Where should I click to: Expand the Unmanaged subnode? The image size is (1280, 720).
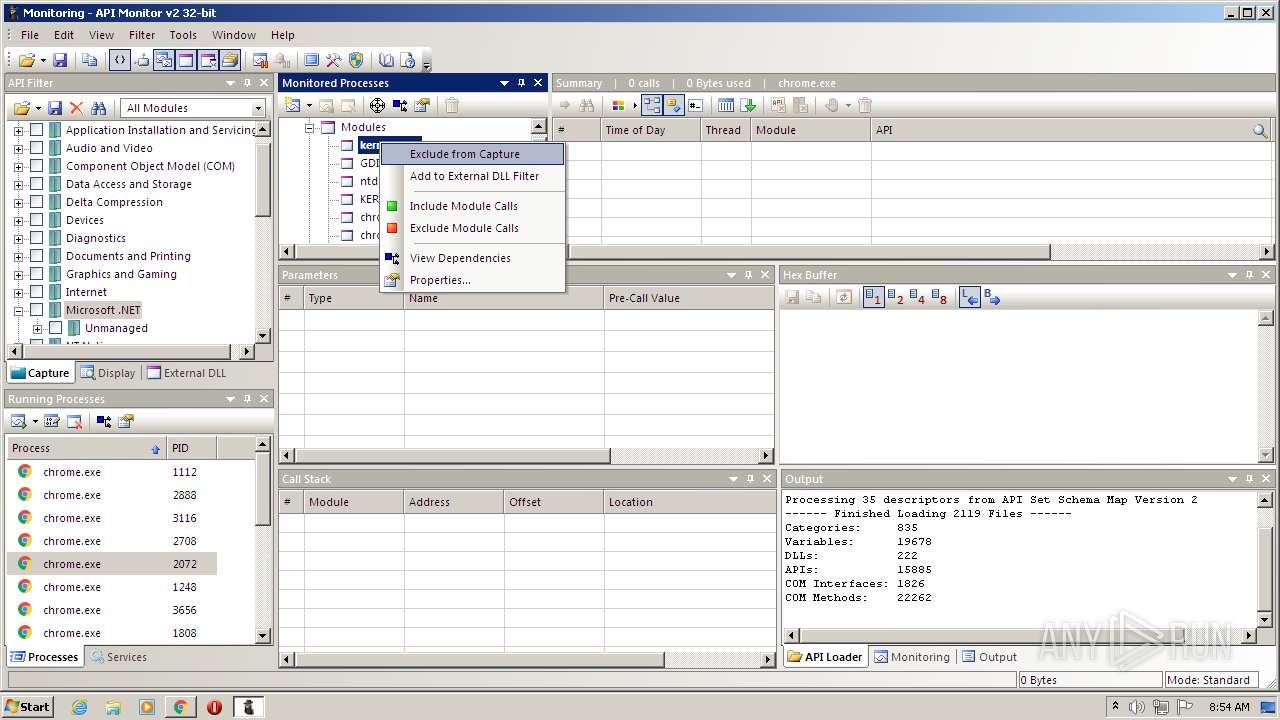37,328
